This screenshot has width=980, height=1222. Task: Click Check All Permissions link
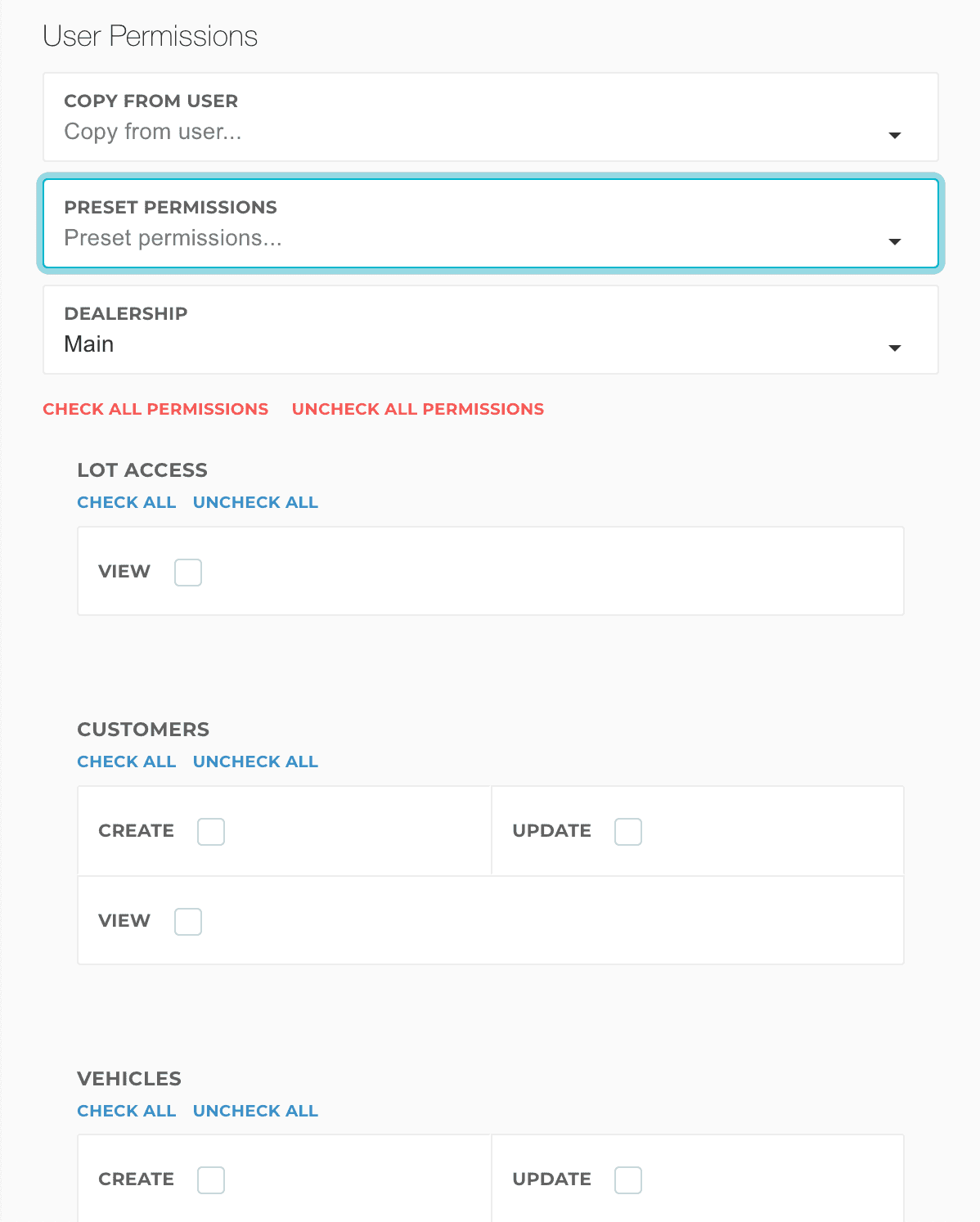tap(155, 409)
